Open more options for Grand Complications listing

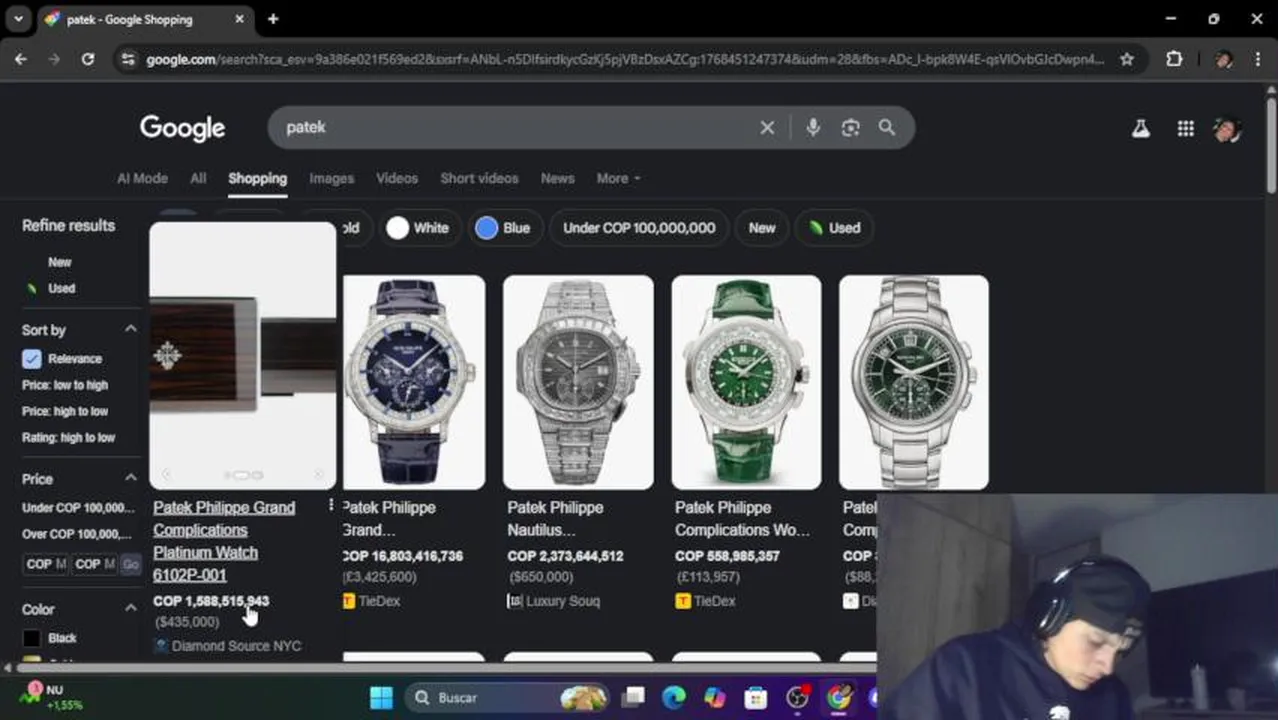click(331, 506)
